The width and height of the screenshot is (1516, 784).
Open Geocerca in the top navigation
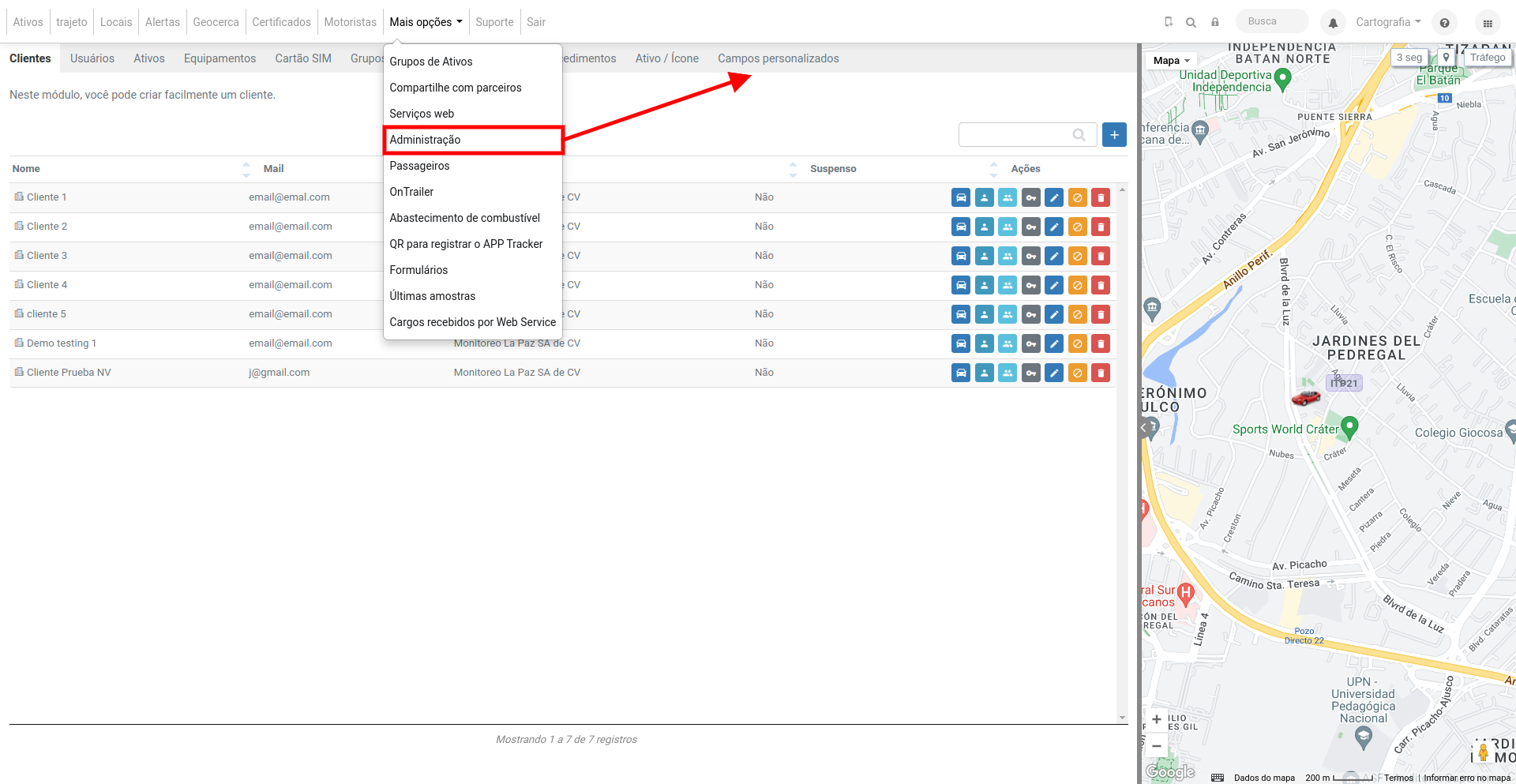(x=216, y=22)
